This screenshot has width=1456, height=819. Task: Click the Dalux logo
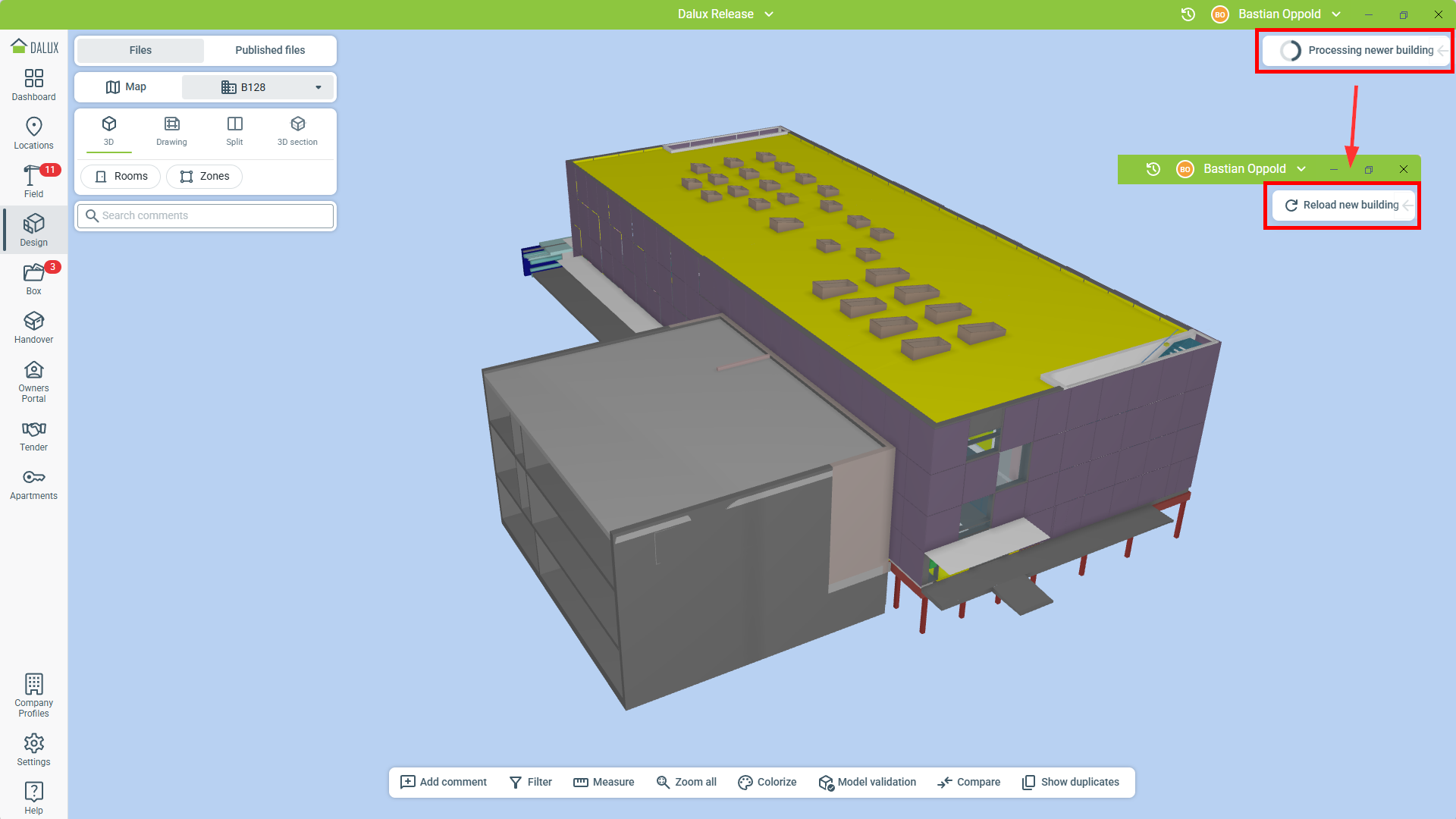pos(34,46)
